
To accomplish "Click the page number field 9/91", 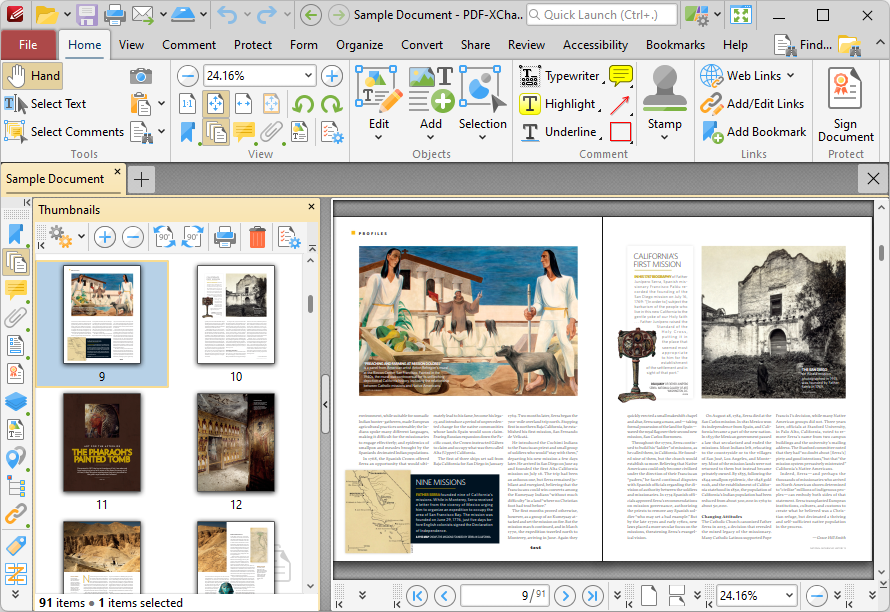I will click(505, 596).
